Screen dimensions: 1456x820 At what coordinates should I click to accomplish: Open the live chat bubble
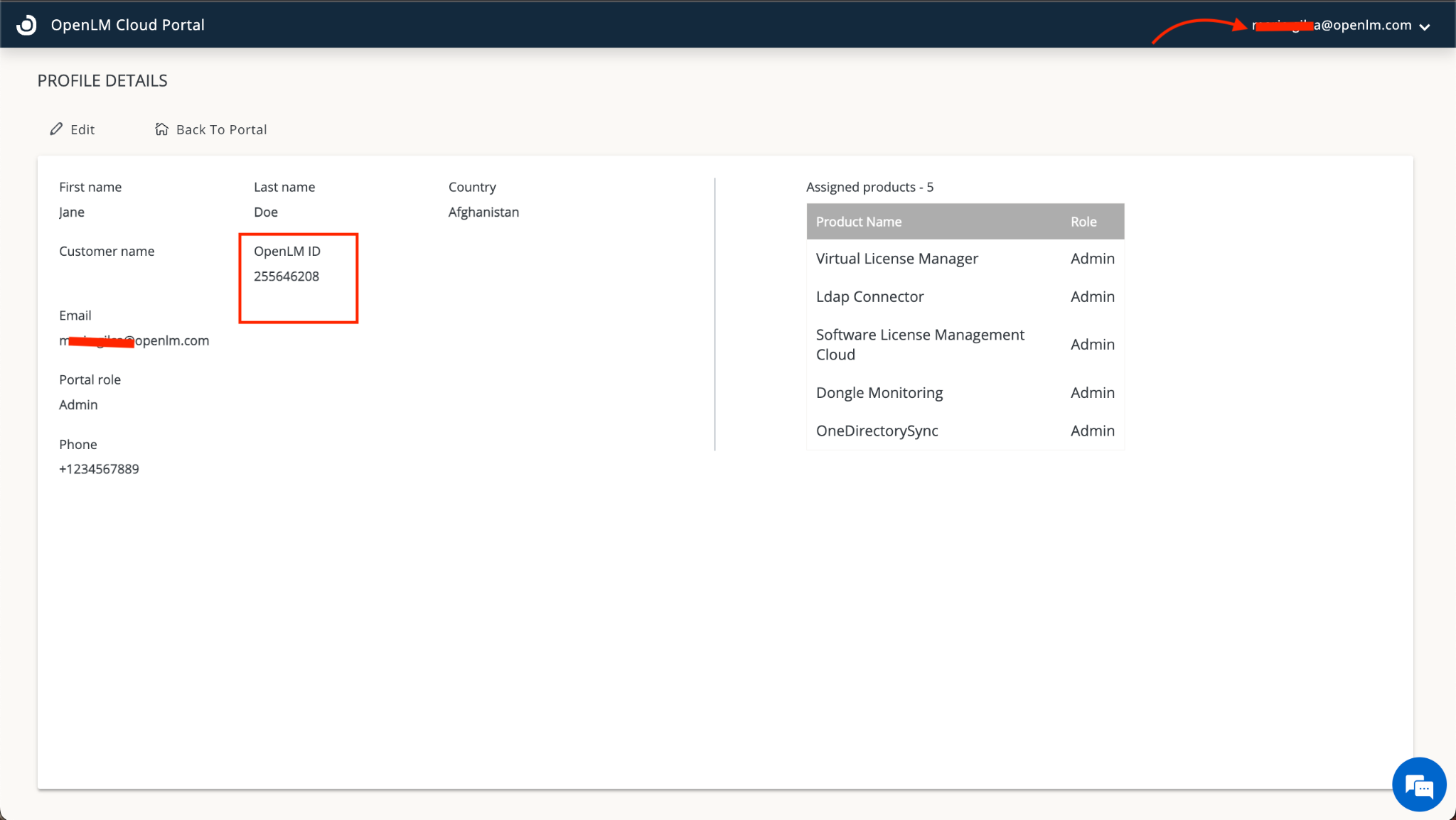click(x=1418, y=785)
